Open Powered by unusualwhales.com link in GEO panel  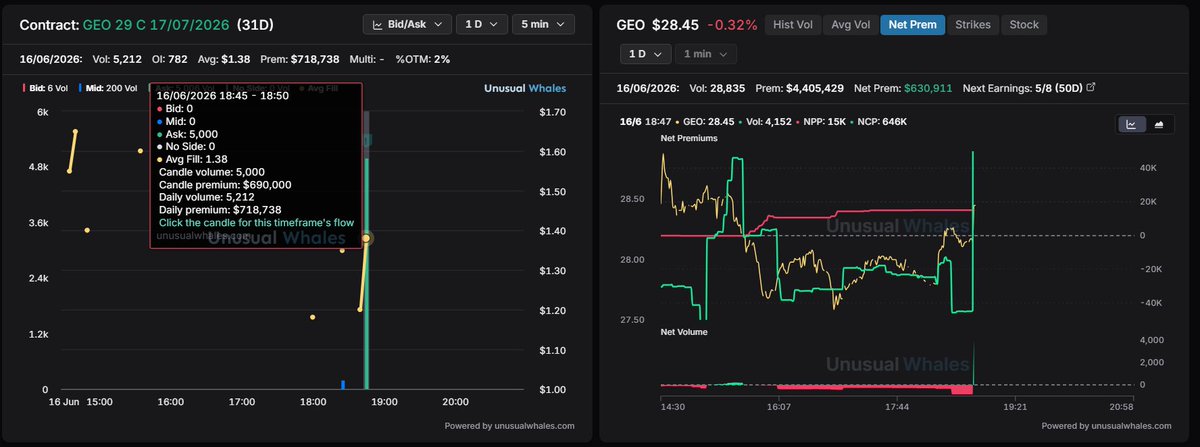[x=1107, y=426]
